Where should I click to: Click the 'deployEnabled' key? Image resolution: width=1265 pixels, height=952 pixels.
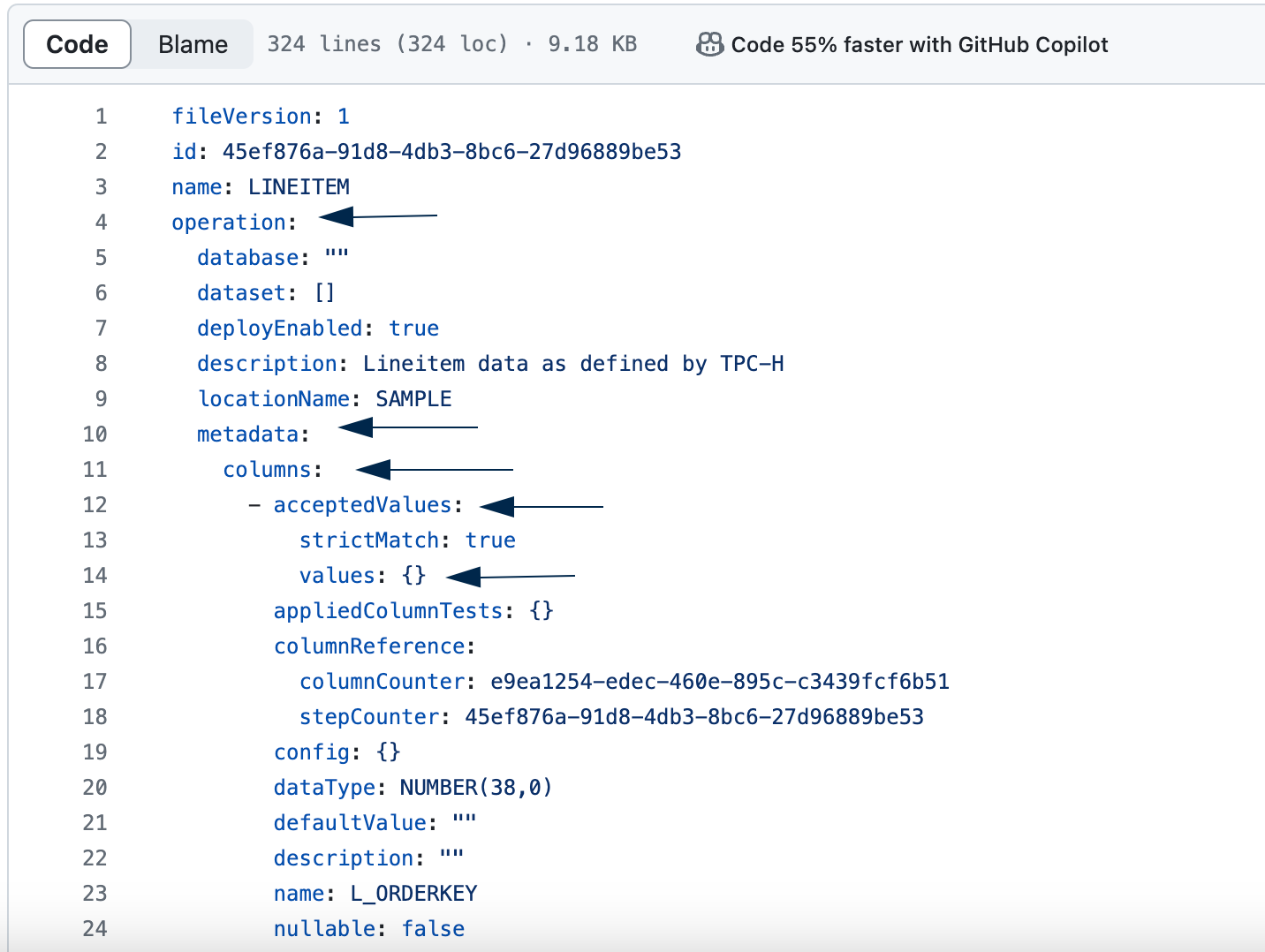[x=280, y=329]
